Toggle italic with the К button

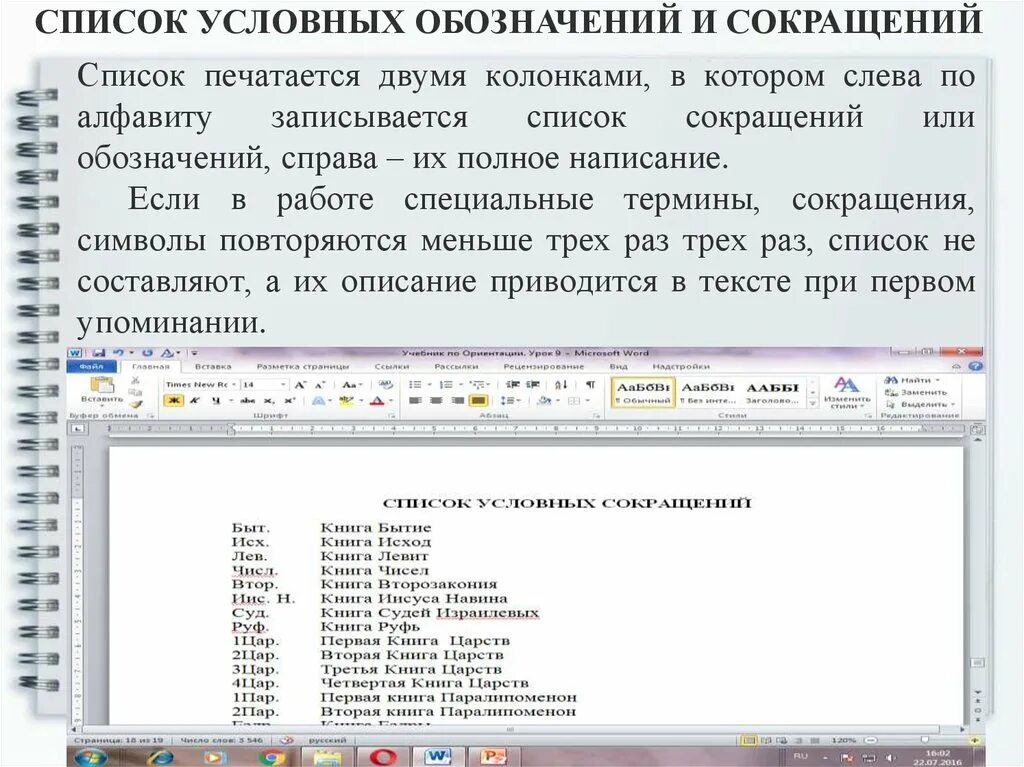point(194,400)
